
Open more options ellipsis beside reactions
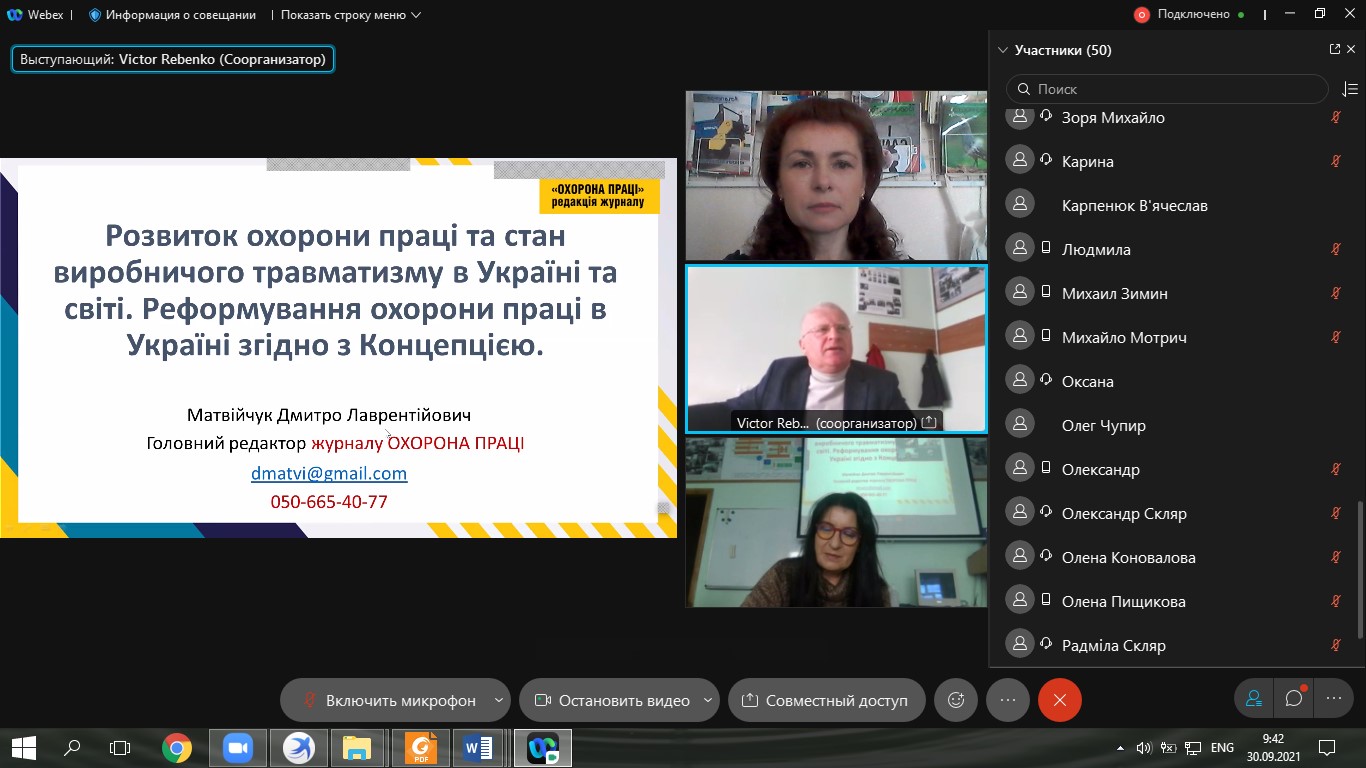coord(1007,700)
